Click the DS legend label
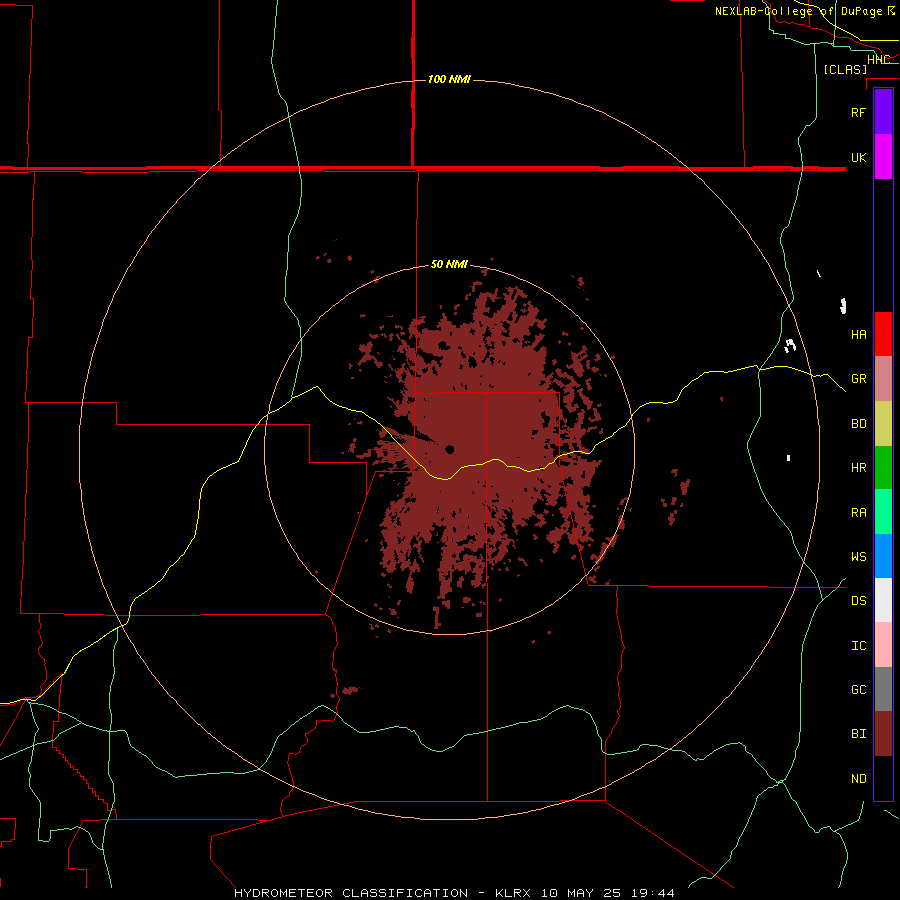The width and height of the screenshot is (900, 900). 858,601
